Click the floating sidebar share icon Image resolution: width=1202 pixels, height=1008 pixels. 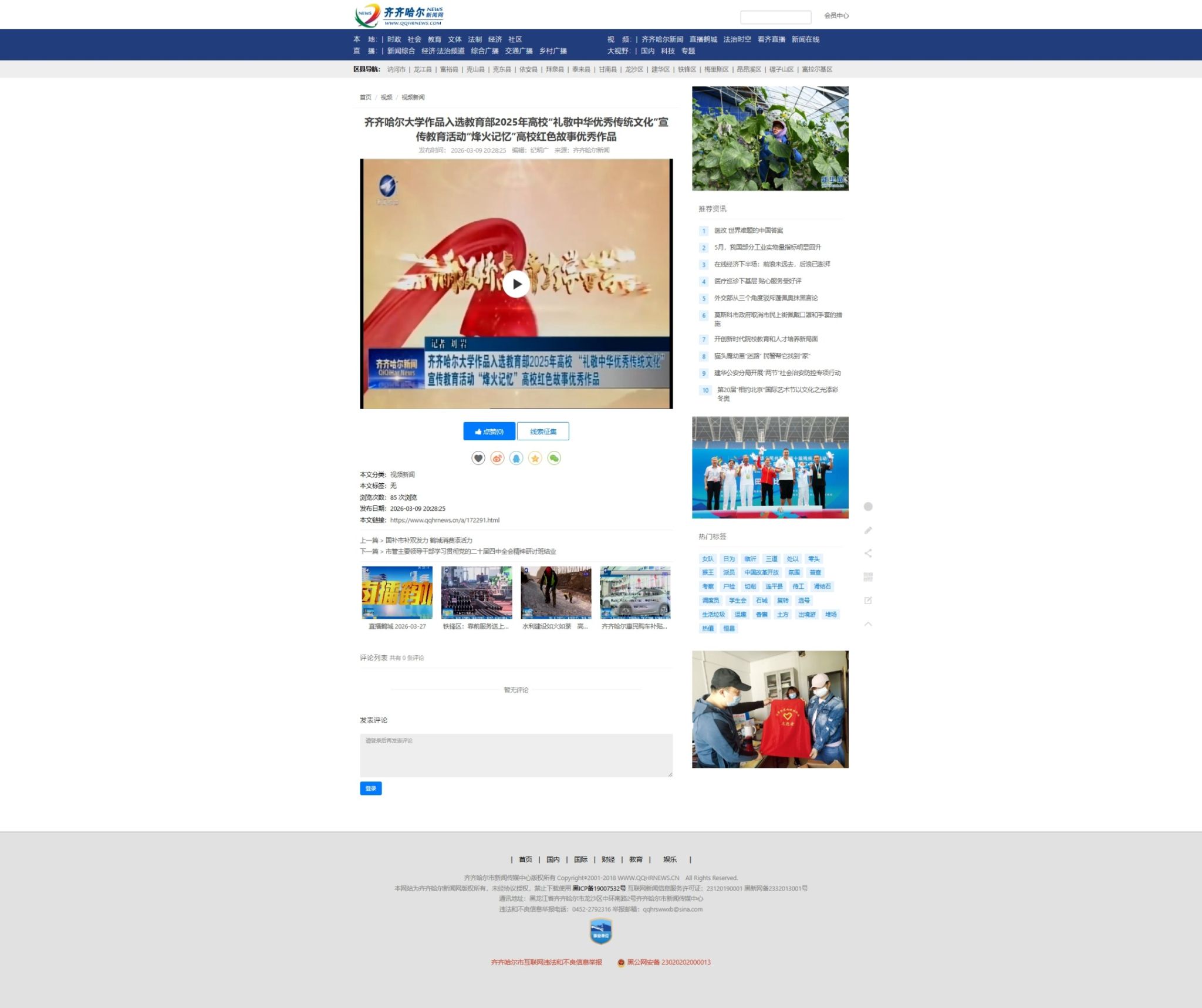[868, 553]
